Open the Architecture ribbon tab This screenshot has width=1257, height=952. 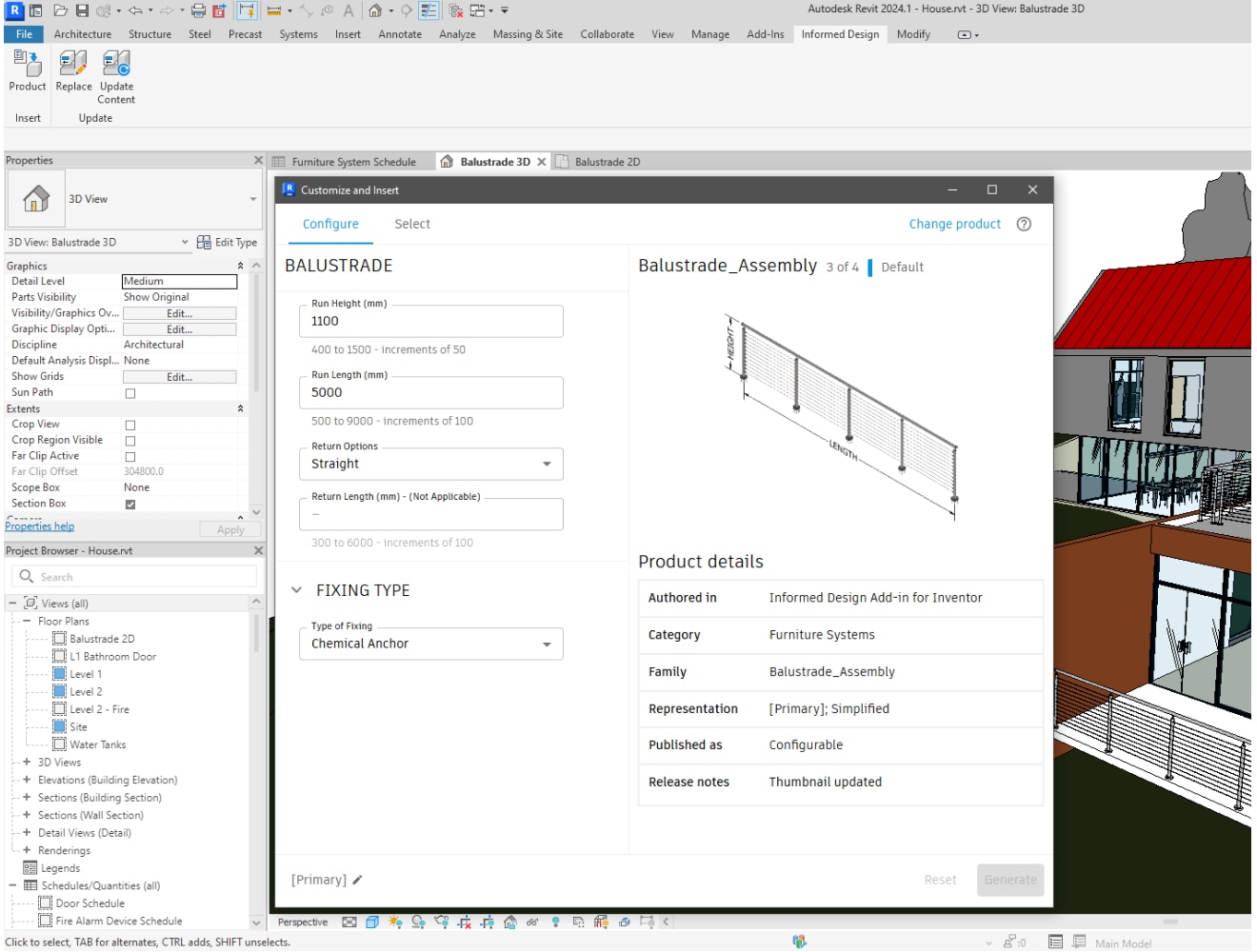[83, 32]
